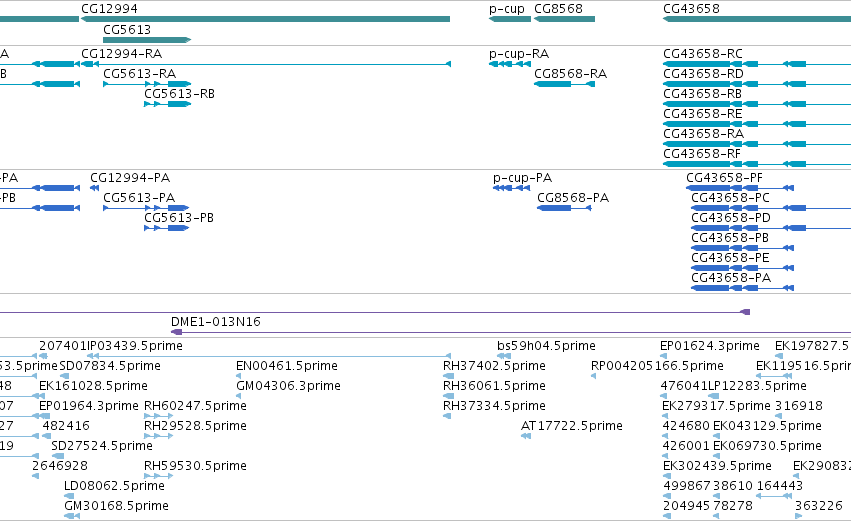Open the AT17722.5prime EST label
The width and height of the screenshot is (851, 521).
pos(571,427)
